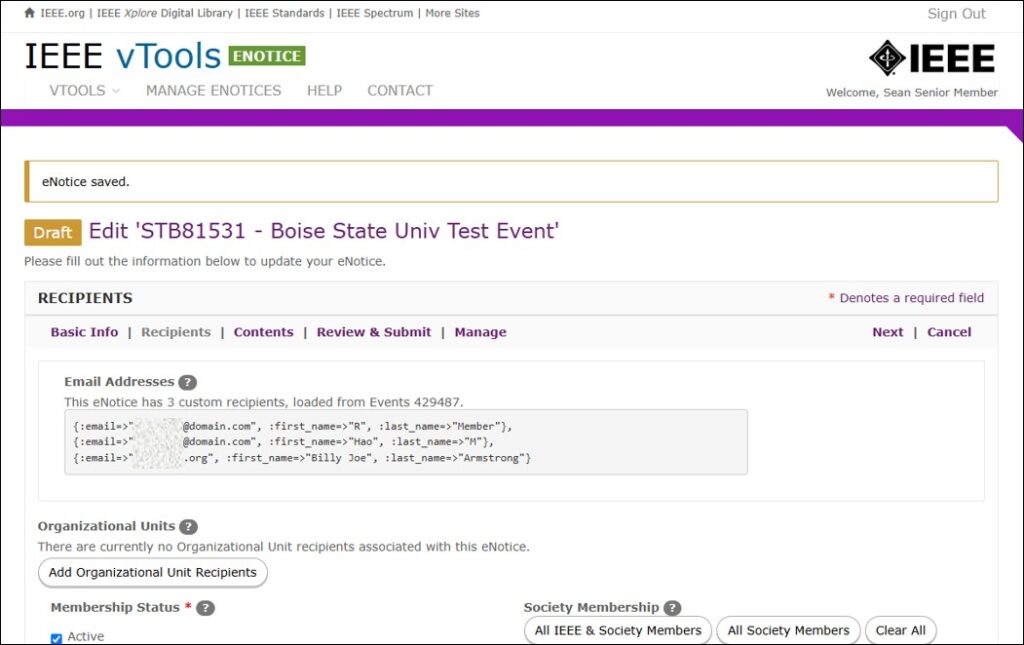Click 'Welcome, Sean Senior Member' text

[x=911, y=93]
